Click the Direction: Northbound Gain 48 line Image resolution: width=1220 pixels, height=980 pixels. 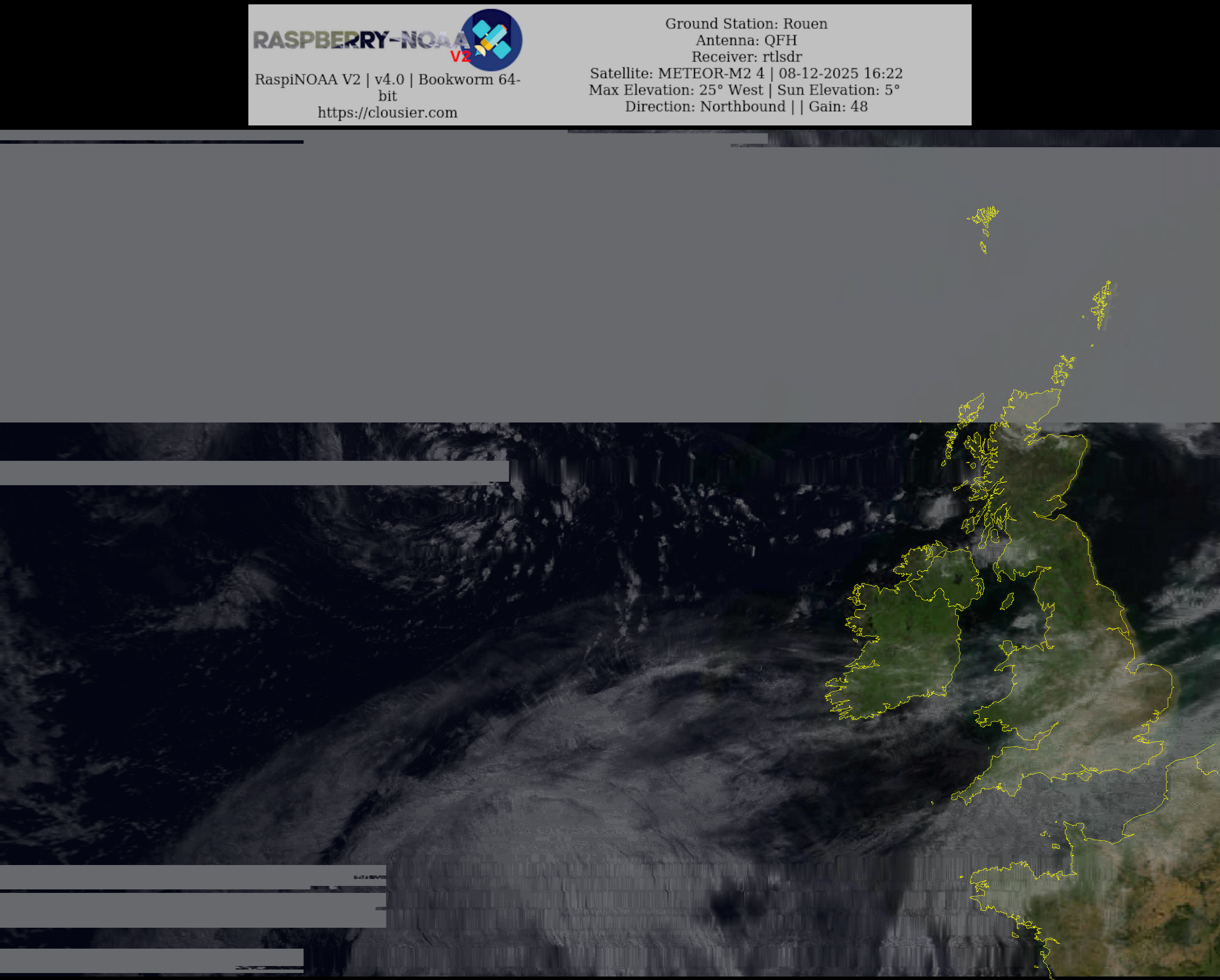pos(746,106)
